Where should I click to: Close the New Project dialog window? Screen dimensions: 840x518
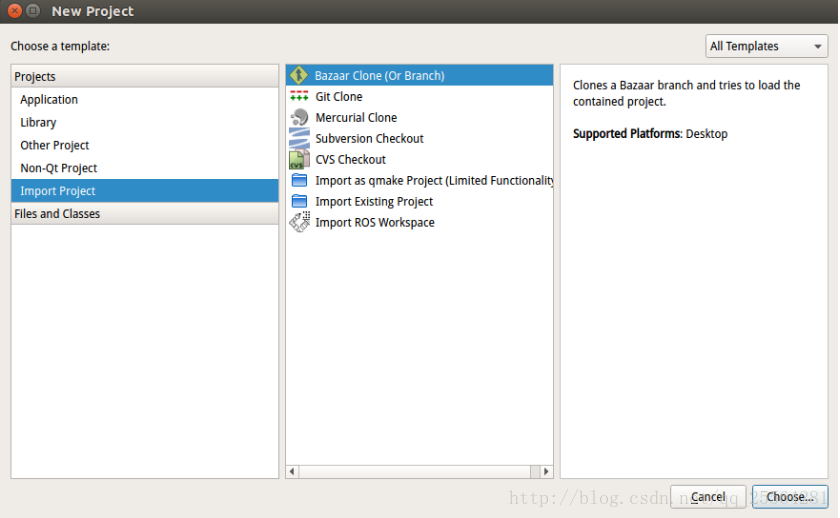click(14, 11)
